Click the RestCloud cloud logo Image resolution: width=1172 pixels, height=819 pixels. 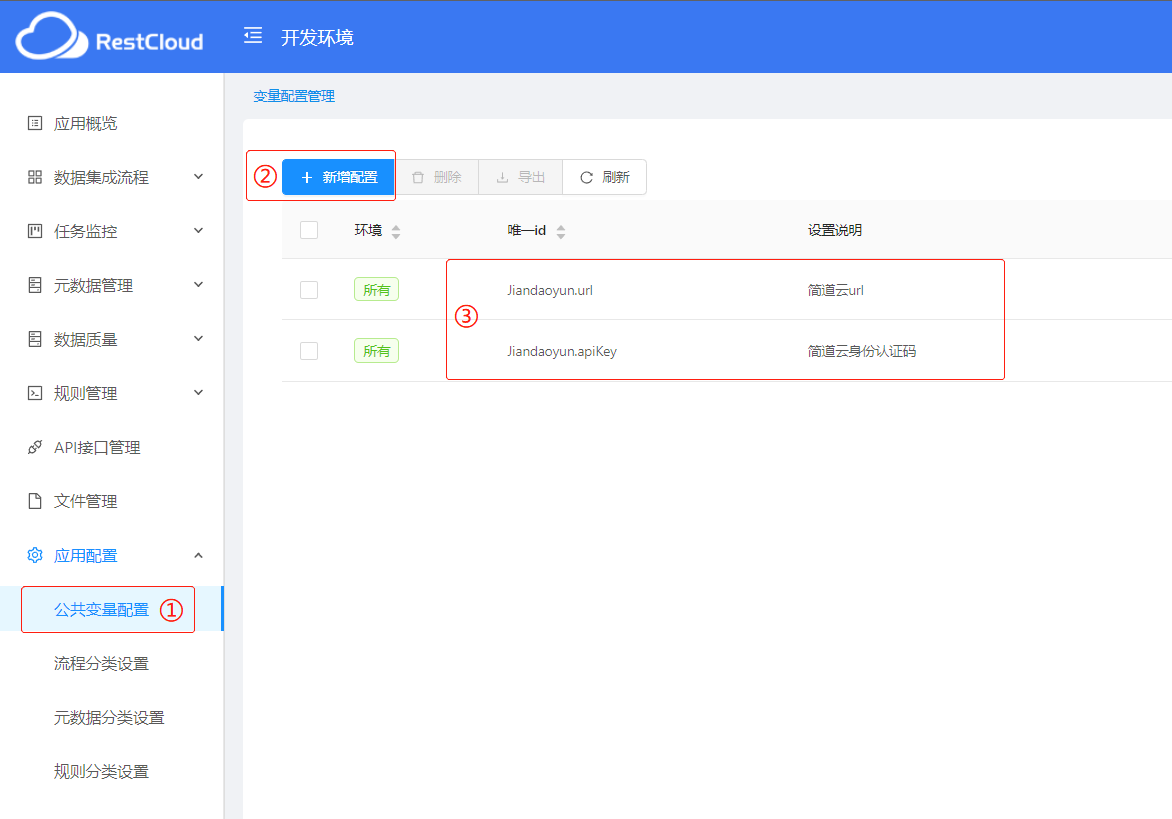click(48, 37)
